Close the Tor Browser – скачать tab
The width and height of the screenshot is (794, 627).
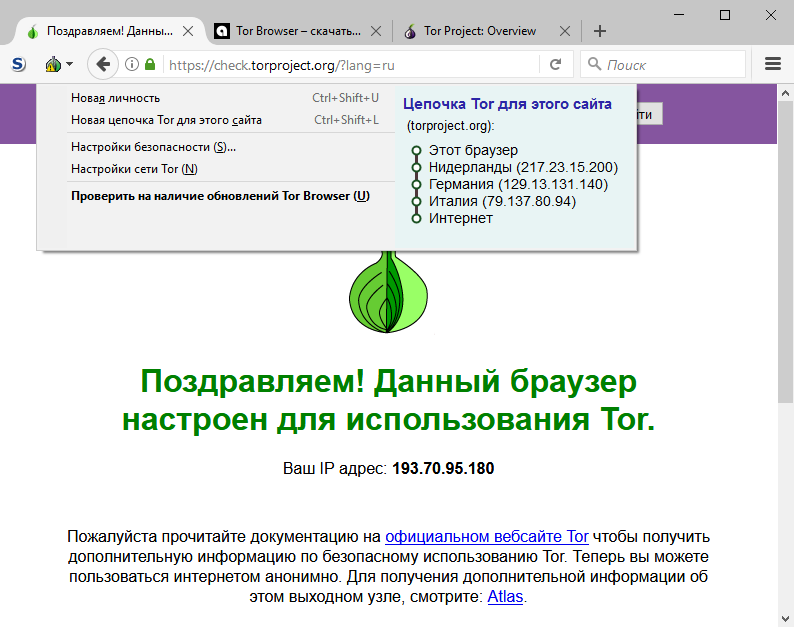[x=376, y=31]
